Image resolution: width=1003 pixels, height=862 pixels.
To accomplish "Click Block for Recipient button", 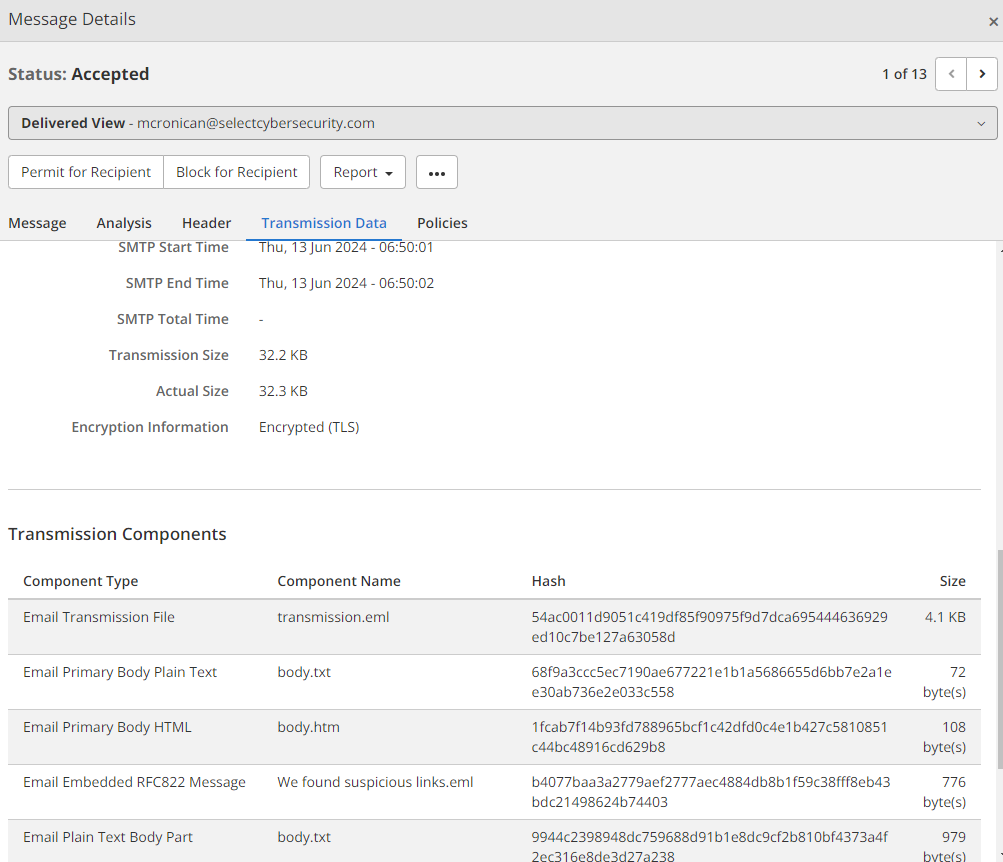I will pyautogui.click(x=237, y=172).
